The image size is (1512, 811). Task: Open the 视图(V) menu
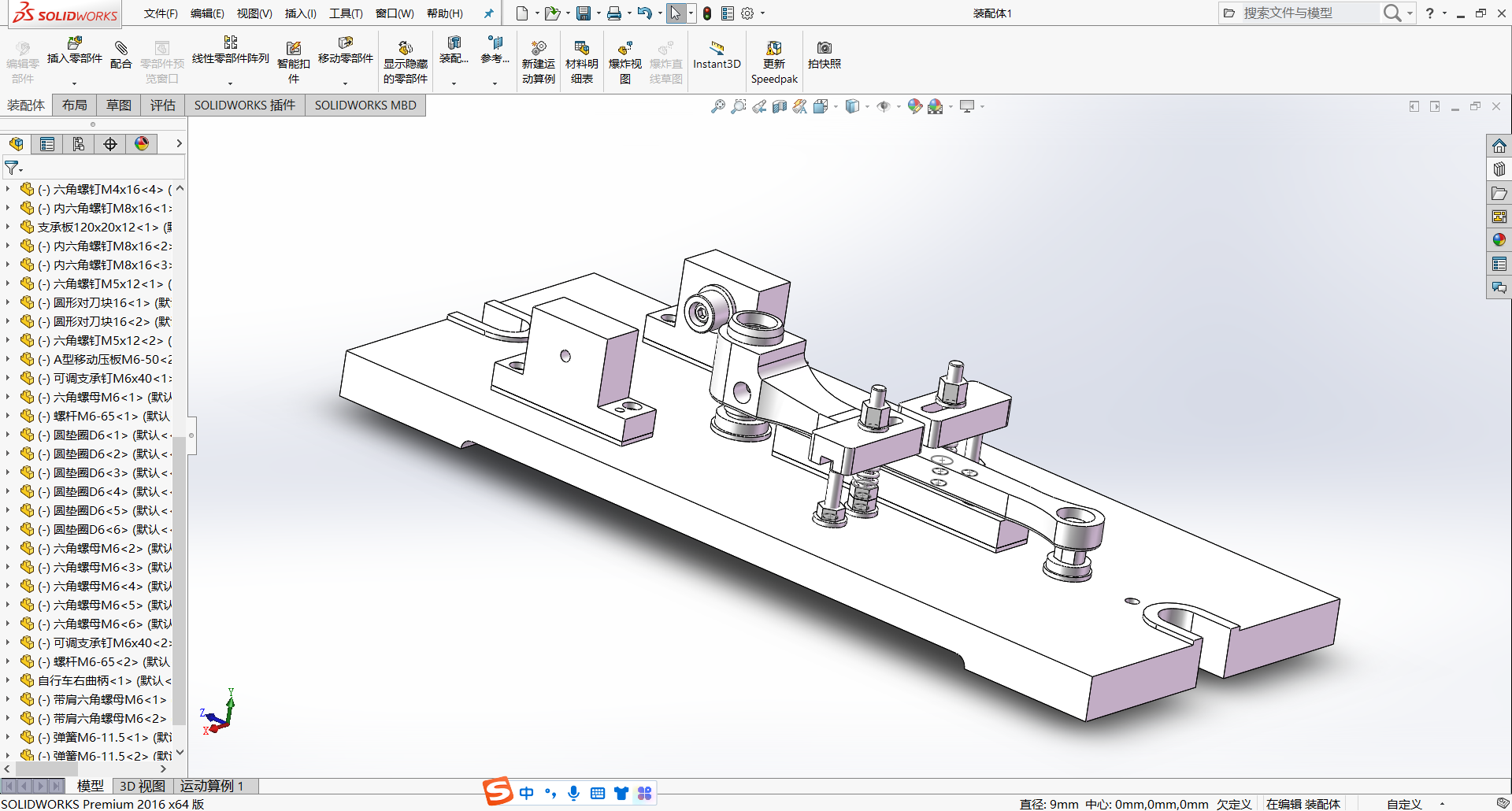pos(254,13)
